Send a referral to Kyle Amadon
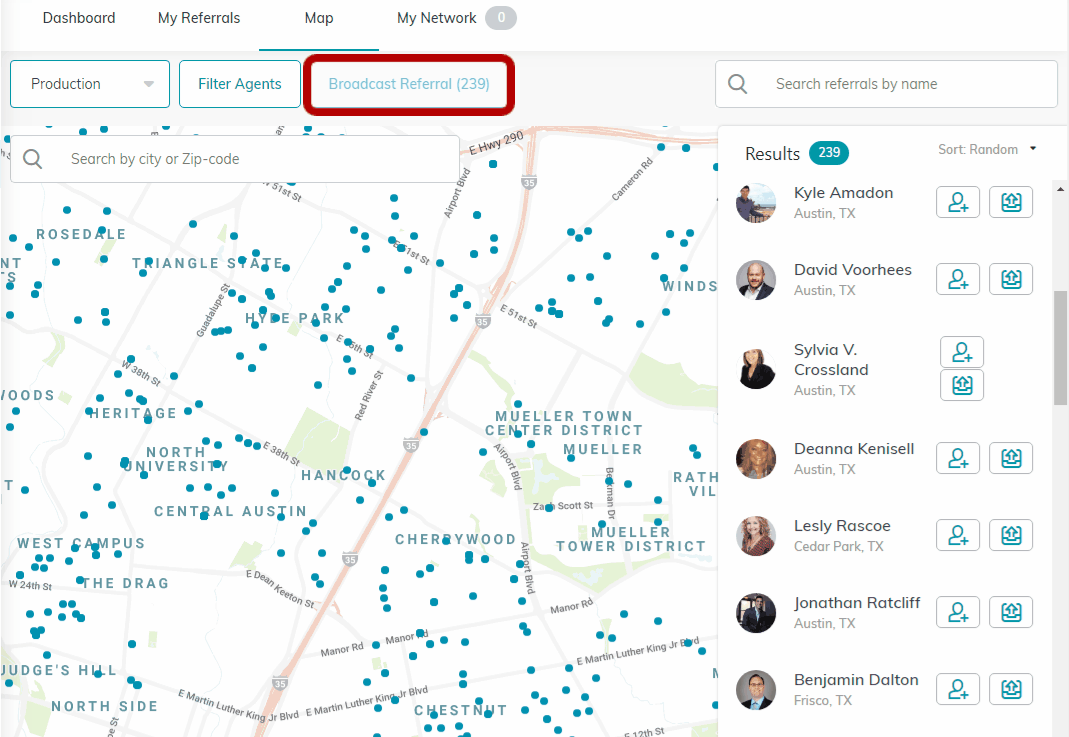 click(1011, 201)
